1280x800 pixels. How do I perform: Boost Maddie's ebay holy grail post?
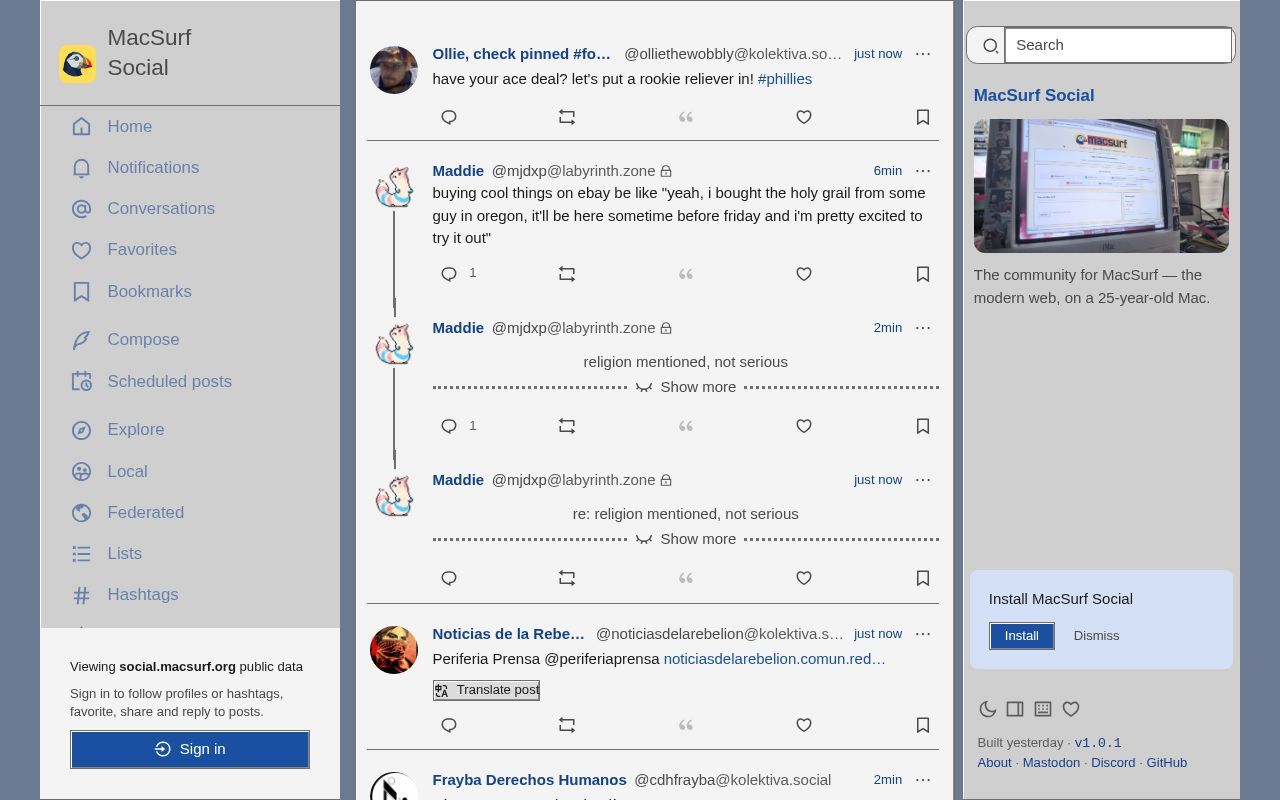(x=567, y=274)
